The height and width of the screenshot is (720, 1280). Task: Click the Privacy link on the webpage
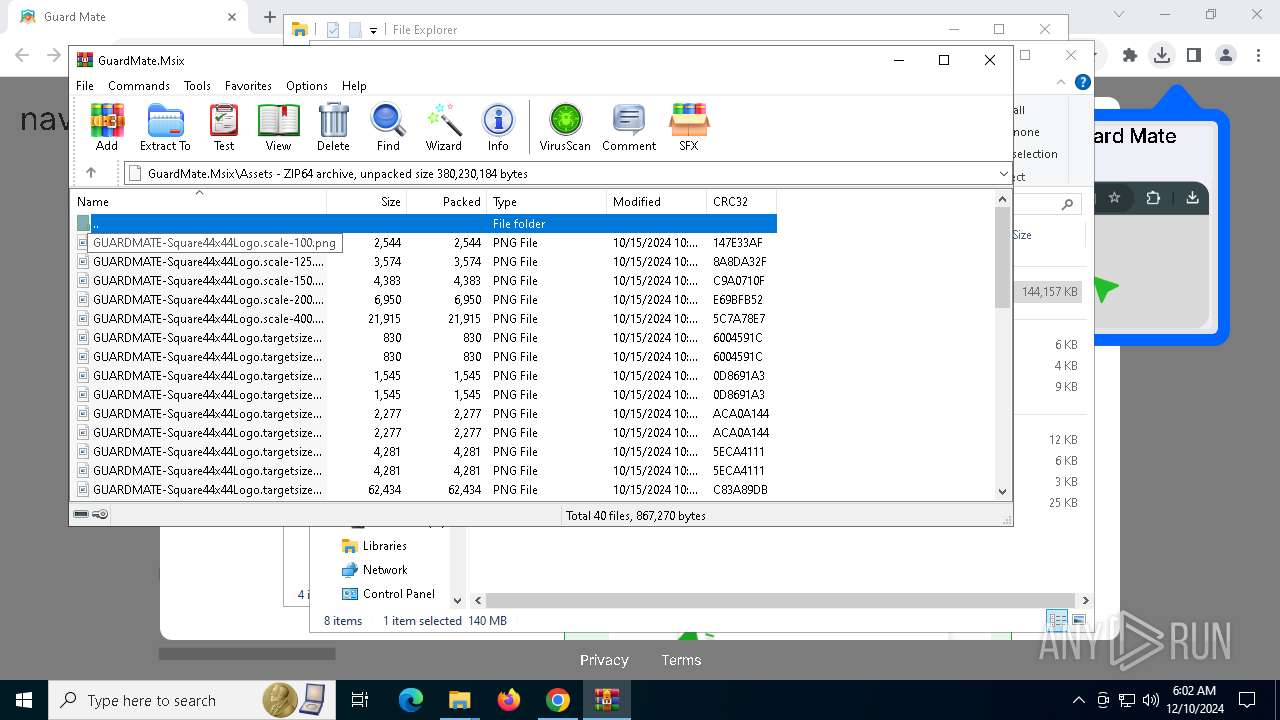pos(604,660)
